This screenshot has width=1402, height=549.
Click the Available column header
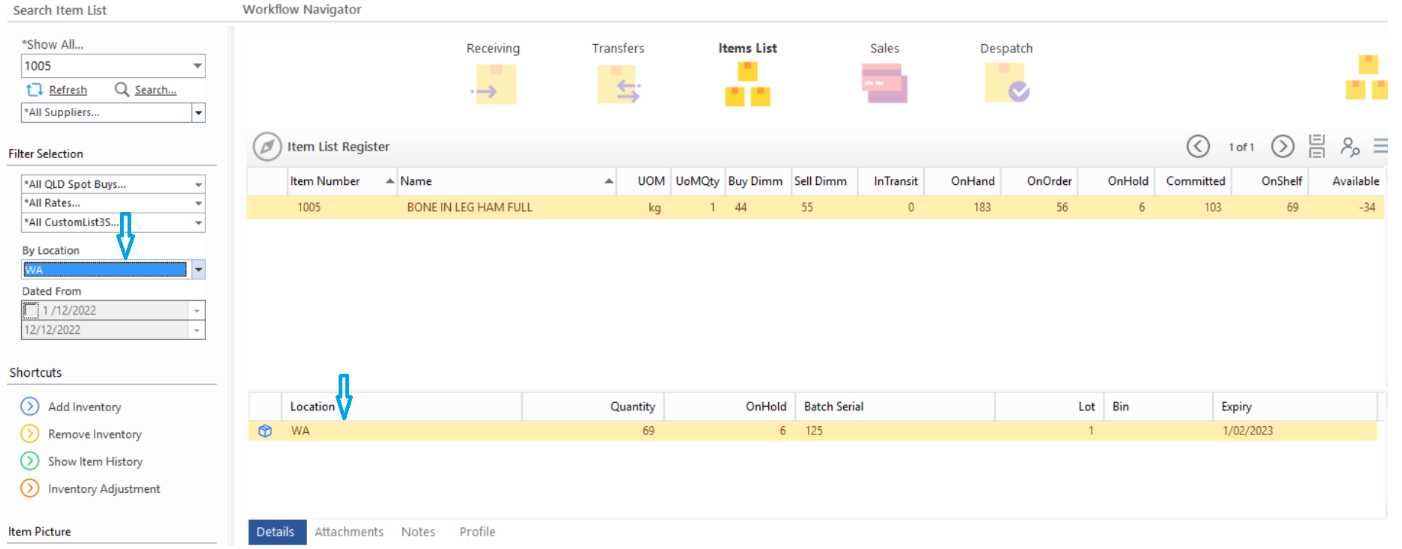click(1357, 181)
